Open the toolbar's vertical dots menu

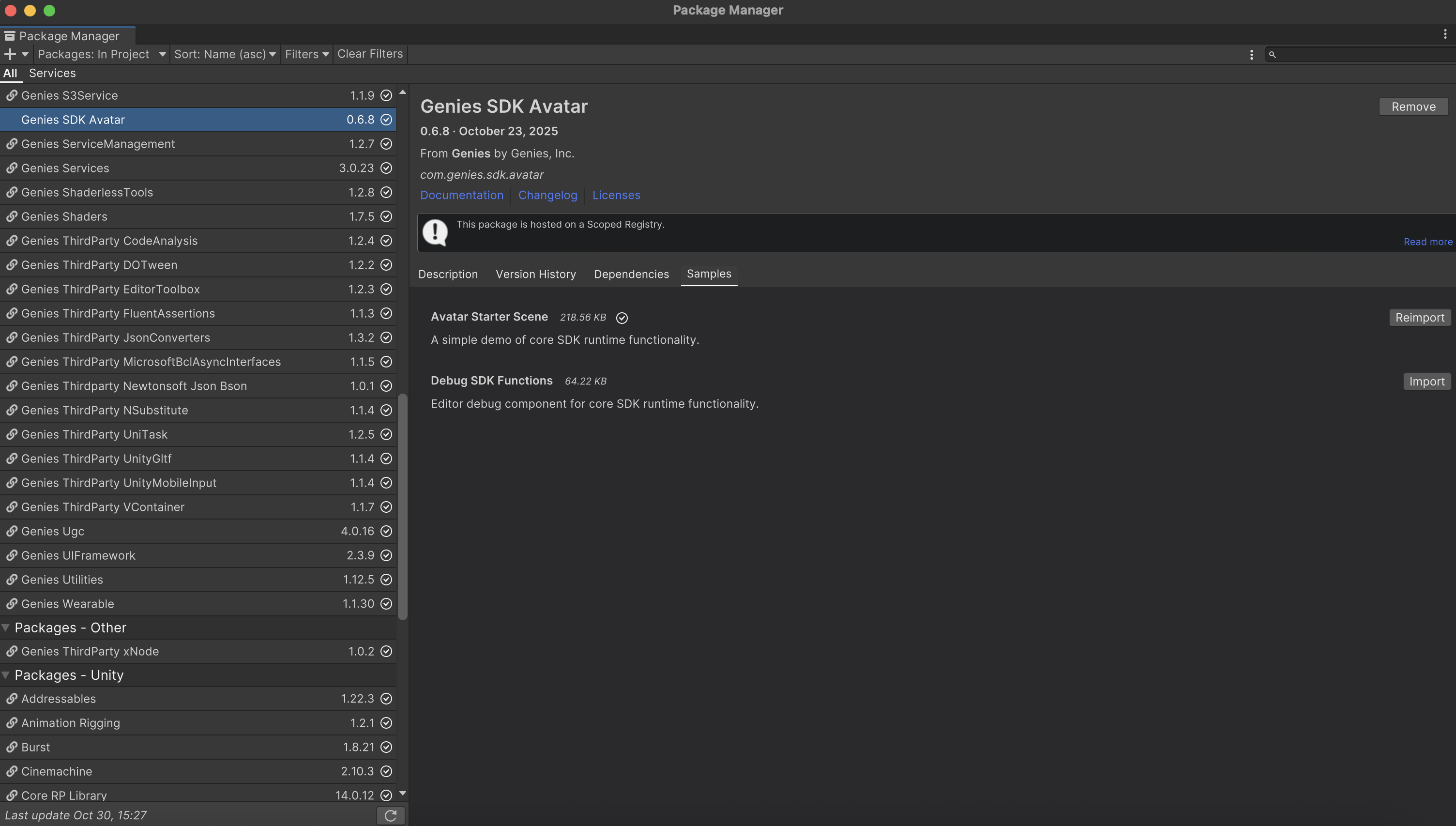click(x=1251, y=54)
